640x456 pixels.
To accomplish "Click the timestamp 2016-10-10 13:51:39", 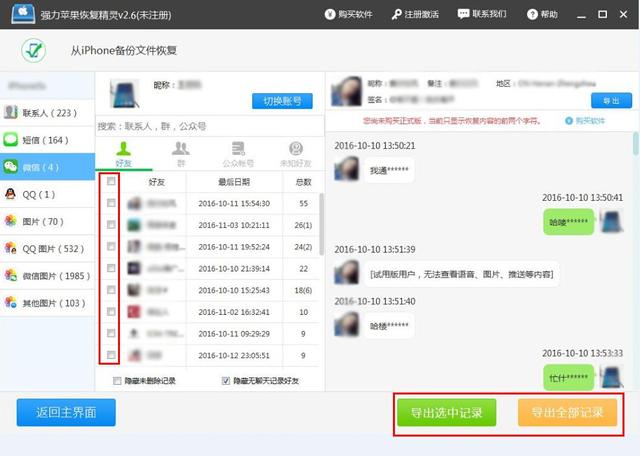I will point(375,249).
